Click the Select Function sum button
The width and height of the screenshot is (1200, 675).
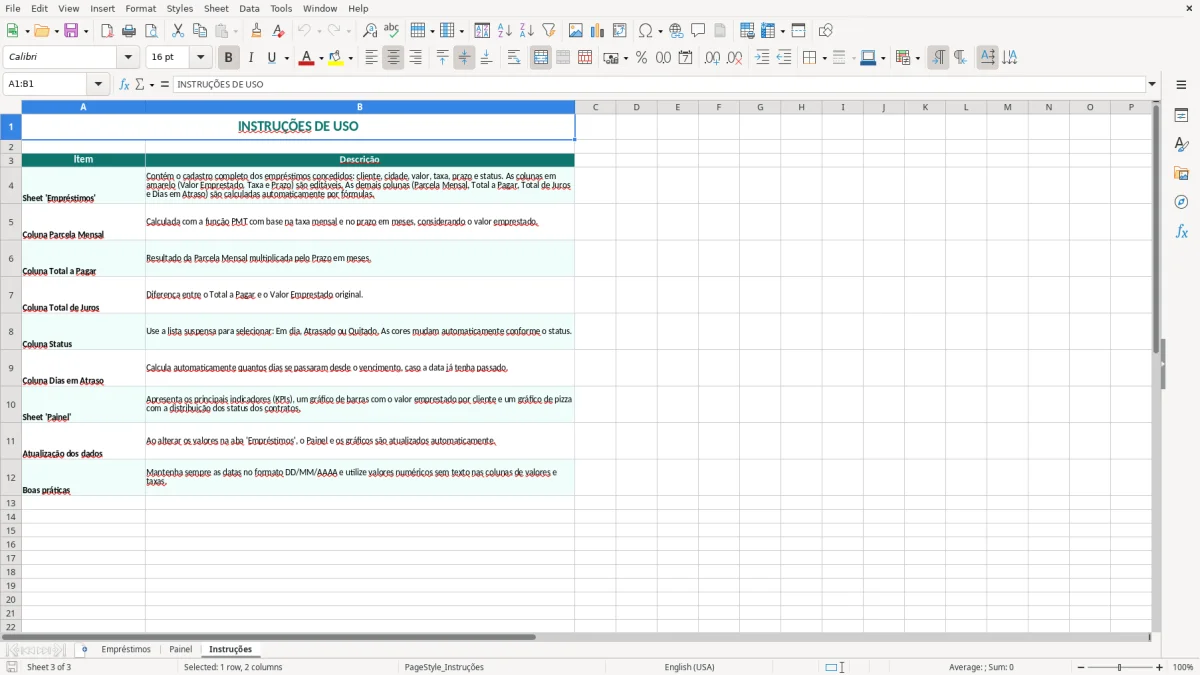(x=140, y=85)
